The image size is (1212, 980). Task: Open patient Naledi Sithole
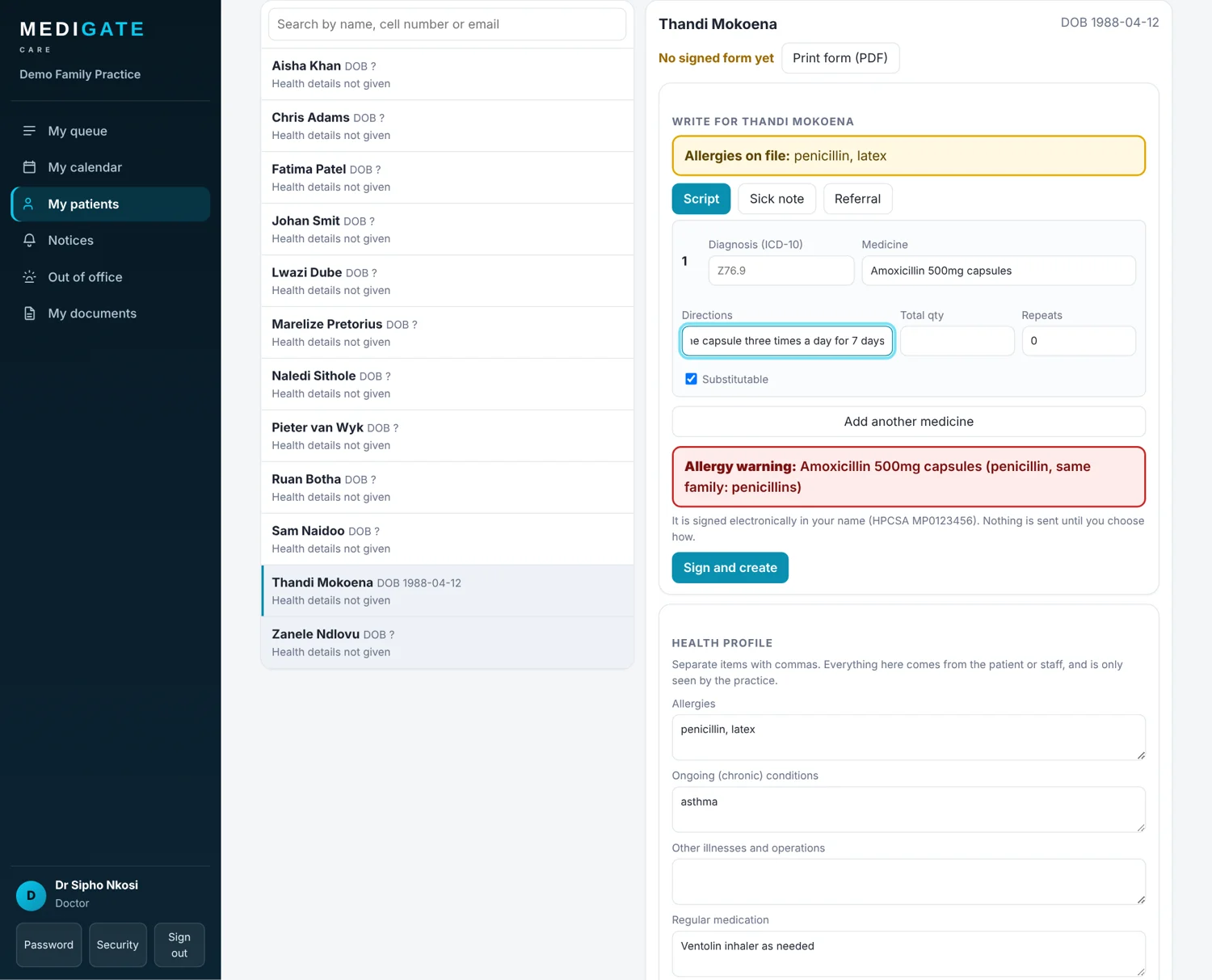click(x=447, y=385)
